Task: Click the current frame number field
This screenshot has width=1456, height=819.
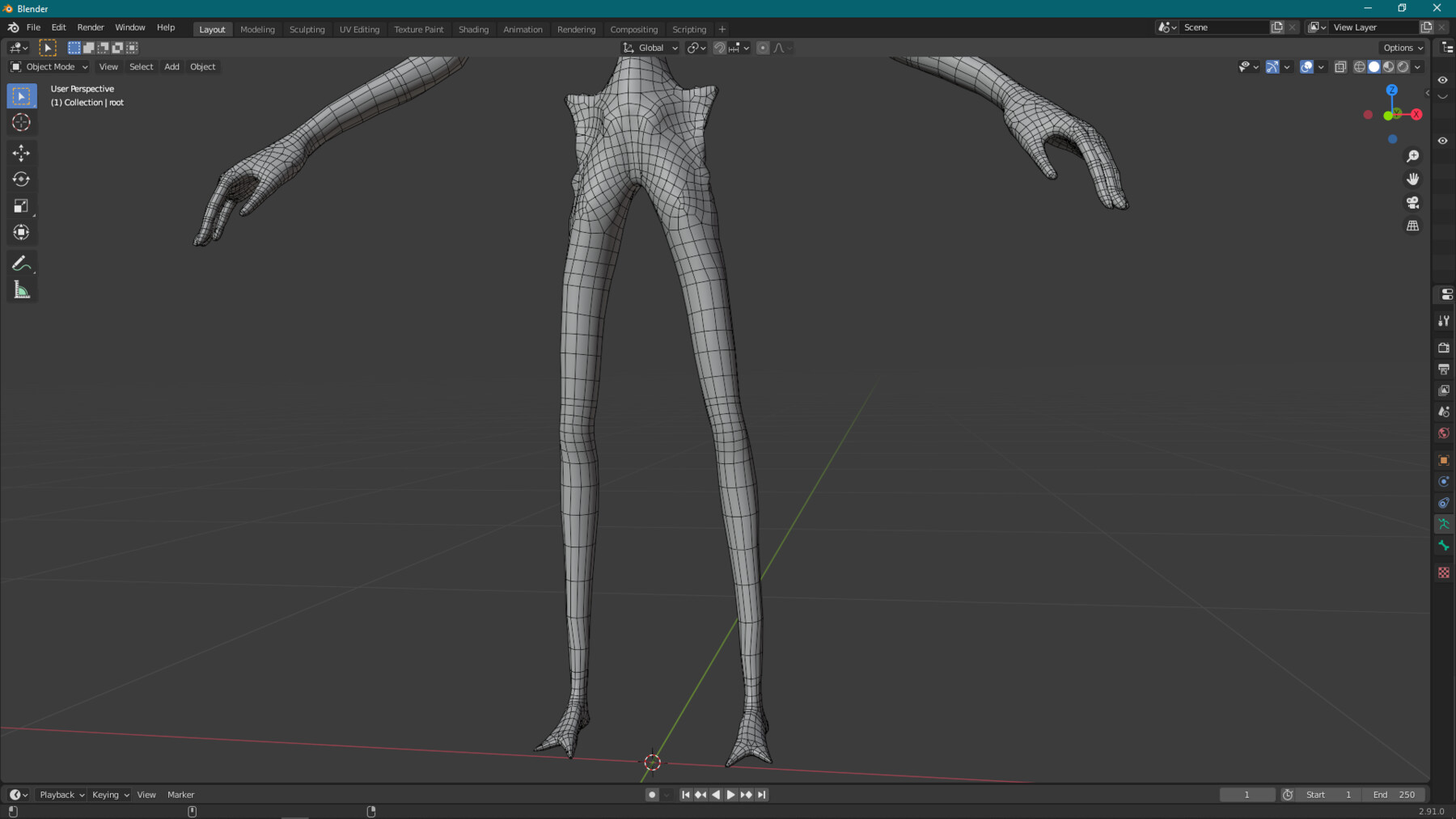Action: tap(1247, 794)
